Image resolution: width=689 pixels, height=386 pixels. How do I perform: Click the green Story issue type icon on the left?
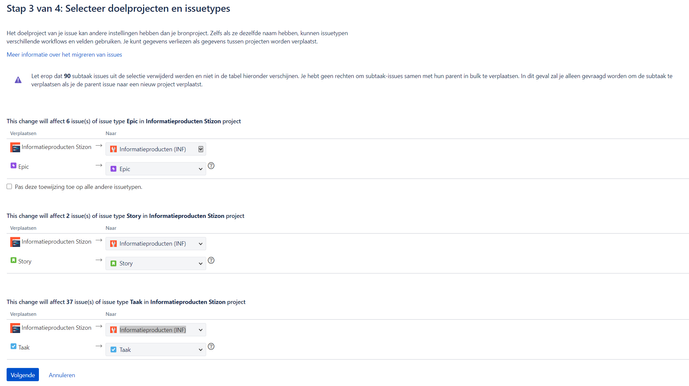14,260
